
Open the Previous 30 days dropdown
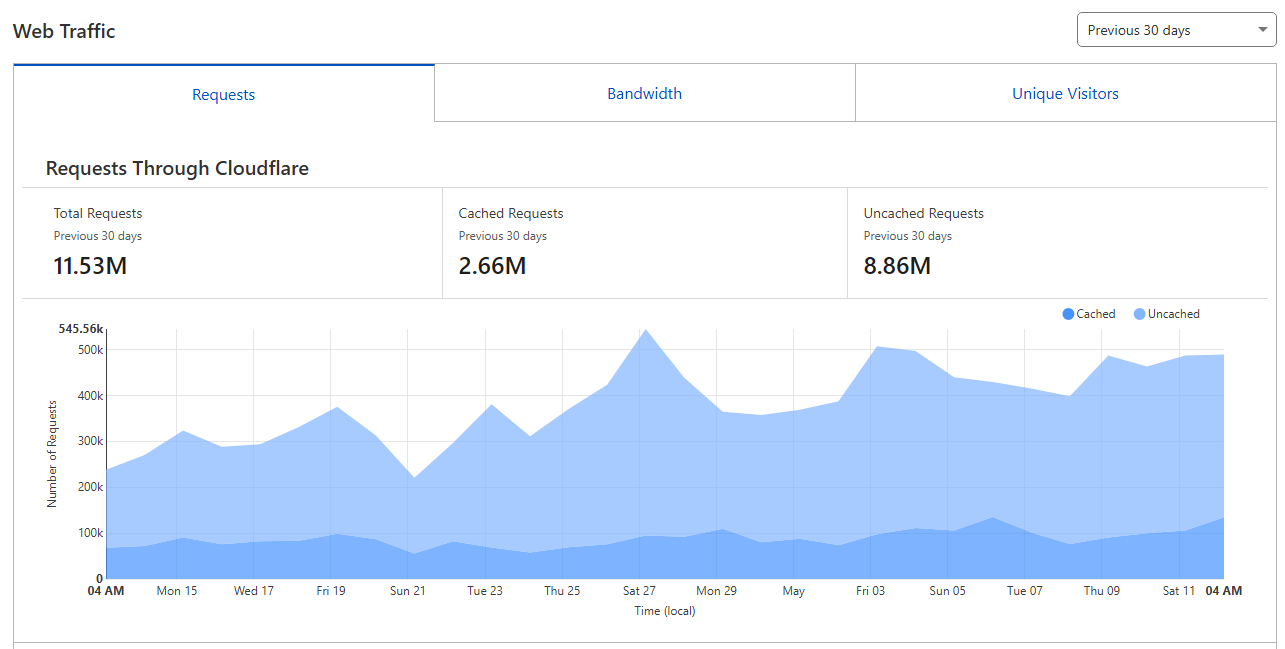[1176, 30]
